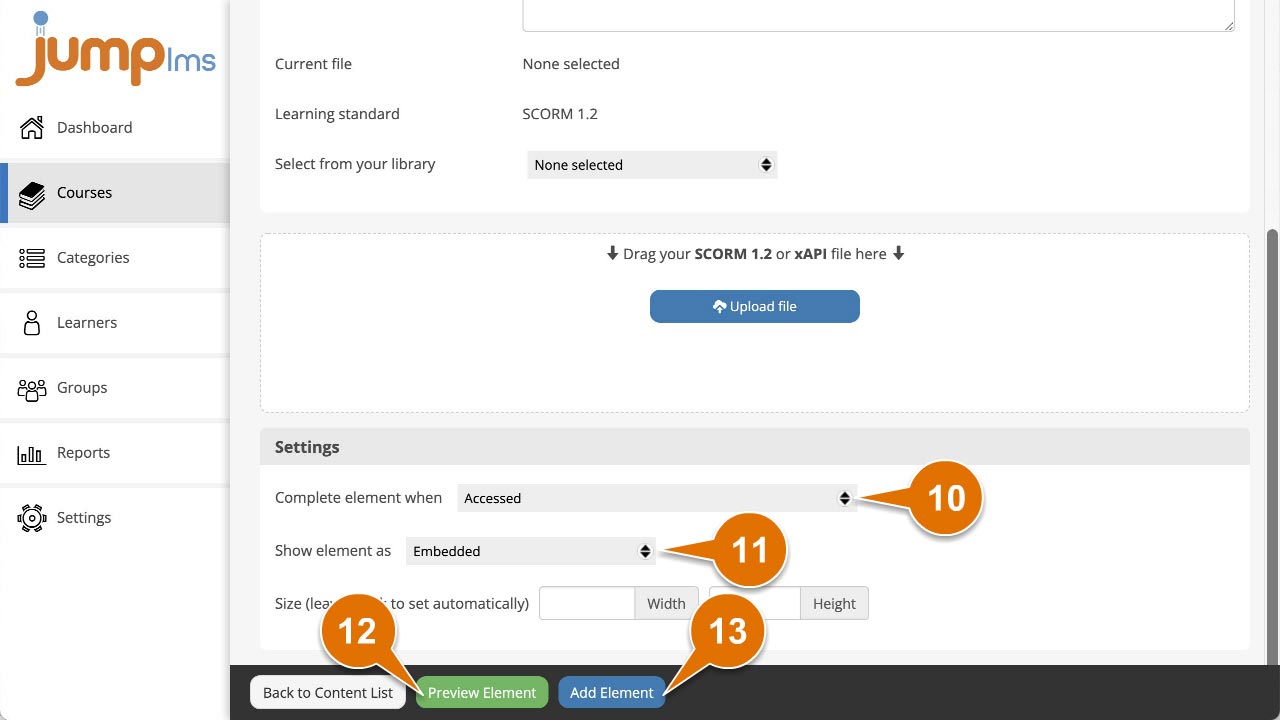The height and width of the screenshot is (720, 1280).
Task: Click the Settings gear icon
Action: (32, 518)
